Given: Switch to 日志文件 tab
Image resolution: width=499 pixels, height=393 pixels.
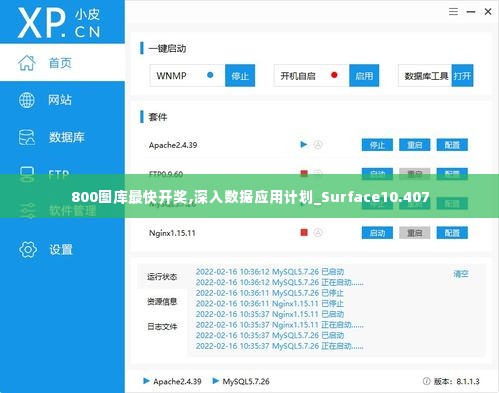Looking at the screenshot, I should tap(162, 326).
